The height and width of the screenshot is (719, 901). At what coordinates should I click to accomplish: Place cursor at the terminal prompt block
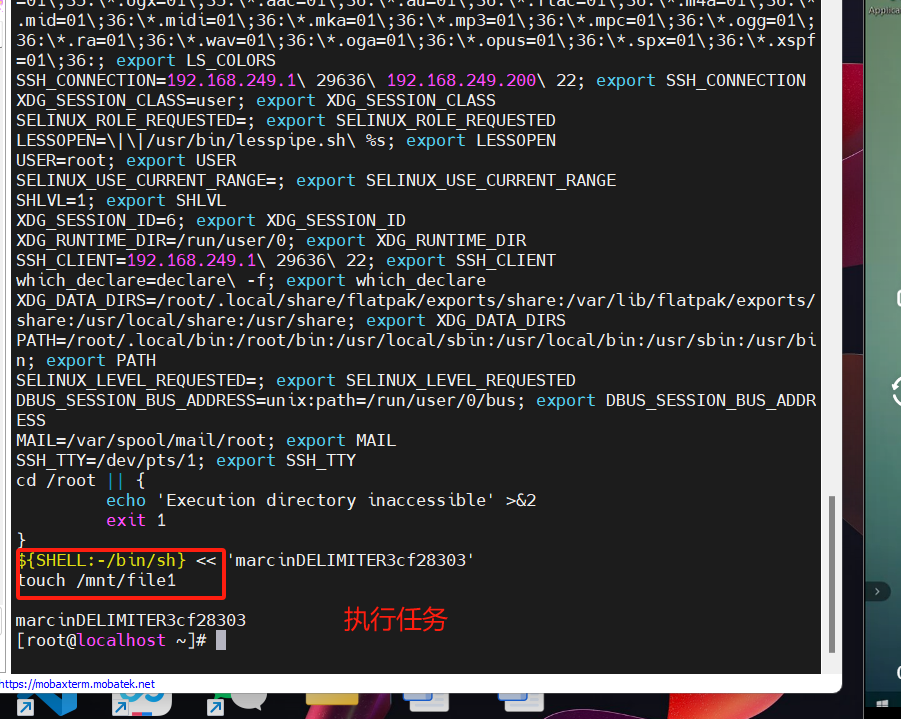[221, 640]
